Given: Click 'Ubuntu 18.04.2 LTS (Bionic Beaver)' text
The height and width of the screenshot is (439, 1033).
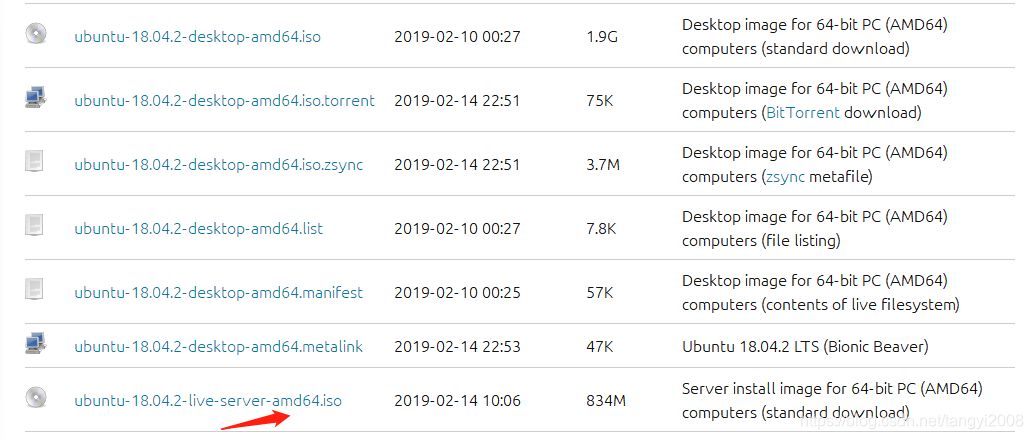Looking at the screenshot, I should (x=805, y=347).
